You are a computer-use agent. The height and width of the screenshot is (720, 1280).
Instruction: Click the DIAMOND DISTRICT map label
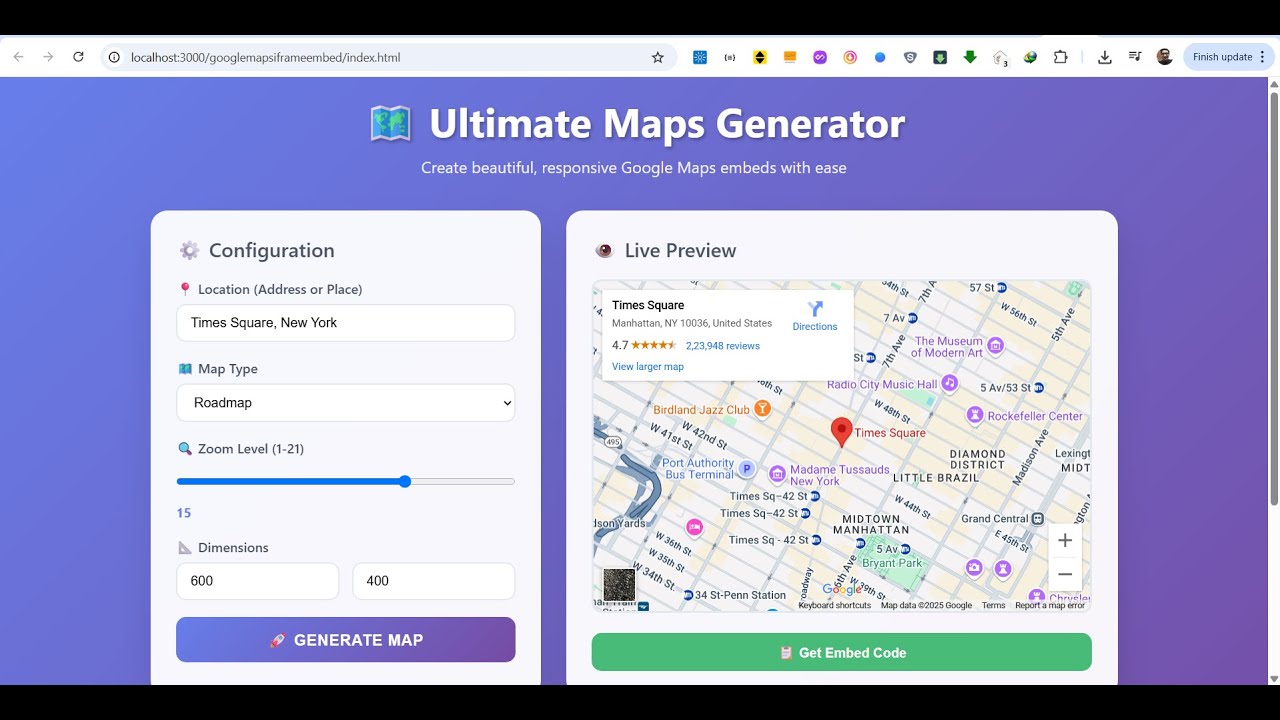(x=977, y=459)
